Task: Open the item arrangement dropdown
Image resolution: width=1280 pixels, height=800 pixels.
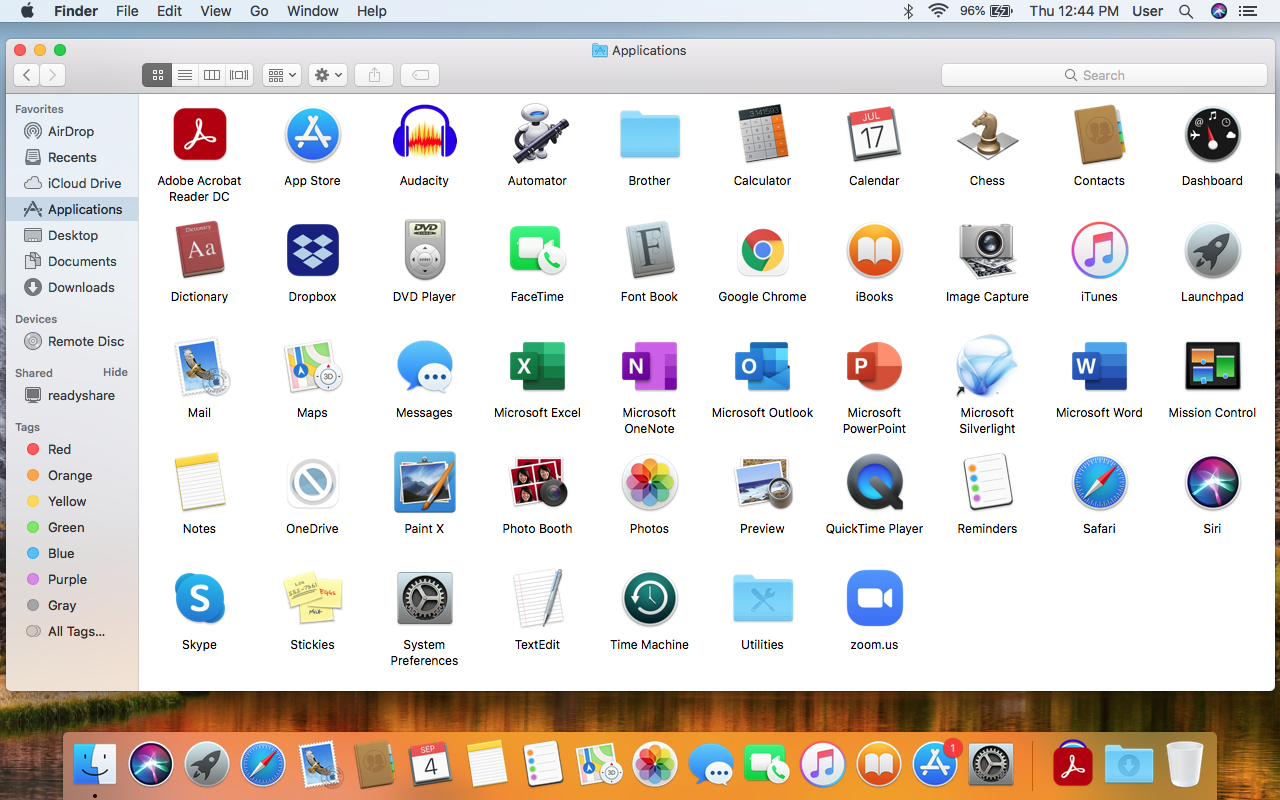Action: [281, 75]
